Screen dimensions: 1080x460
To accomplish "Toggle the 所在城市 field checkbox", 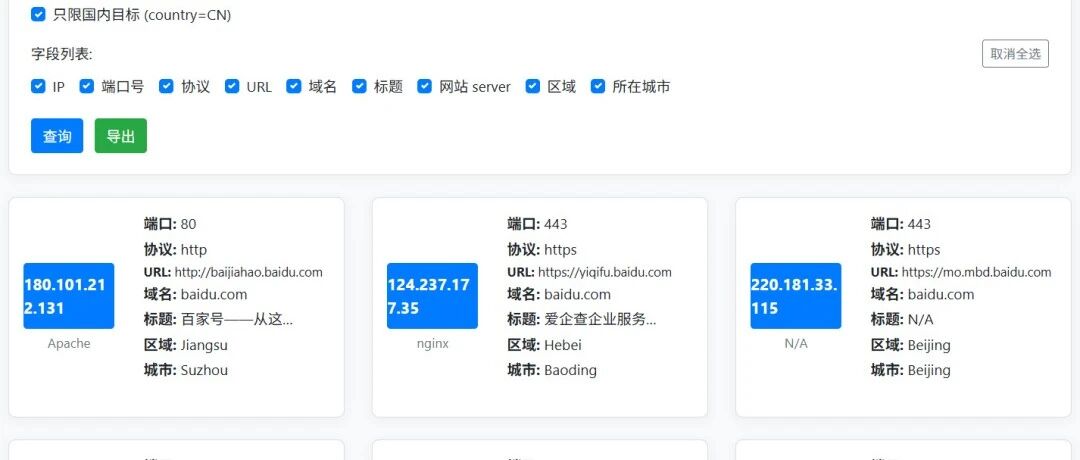I will pos(598,86).
